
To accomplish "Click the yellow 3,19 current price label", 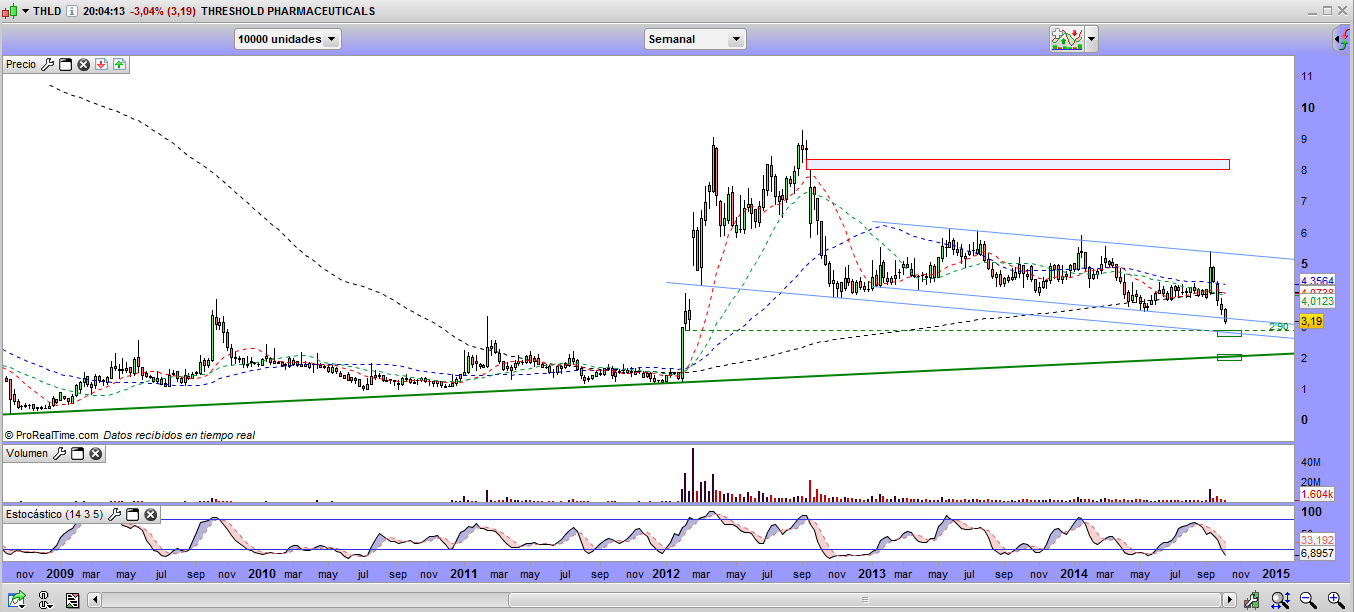I will [x=1311, y=321].
